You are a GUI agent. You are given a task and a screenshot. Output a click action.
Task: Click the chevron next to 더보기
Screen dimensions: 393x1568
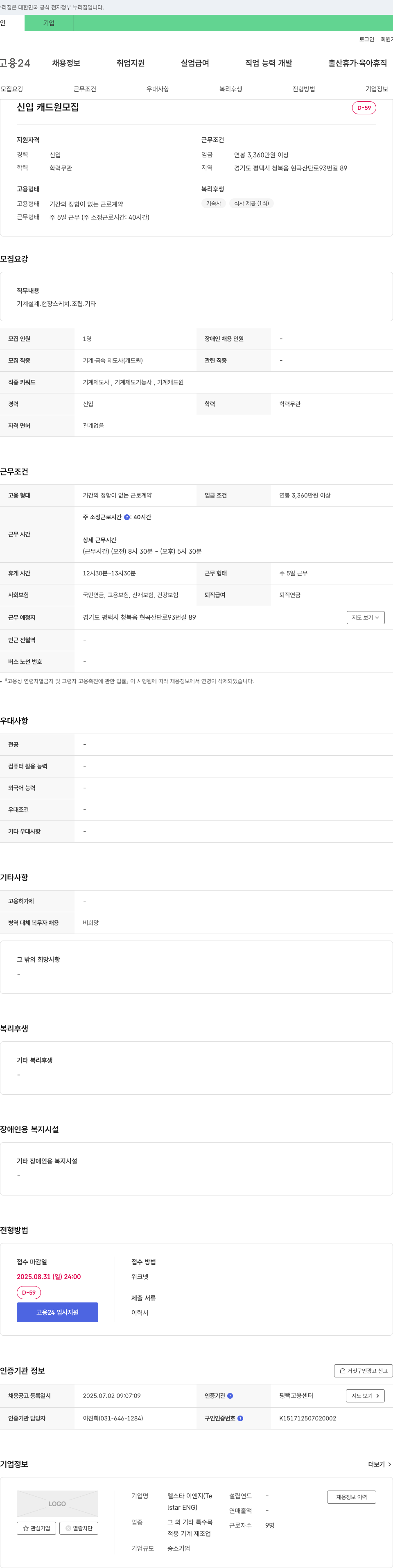point(389,1465)
